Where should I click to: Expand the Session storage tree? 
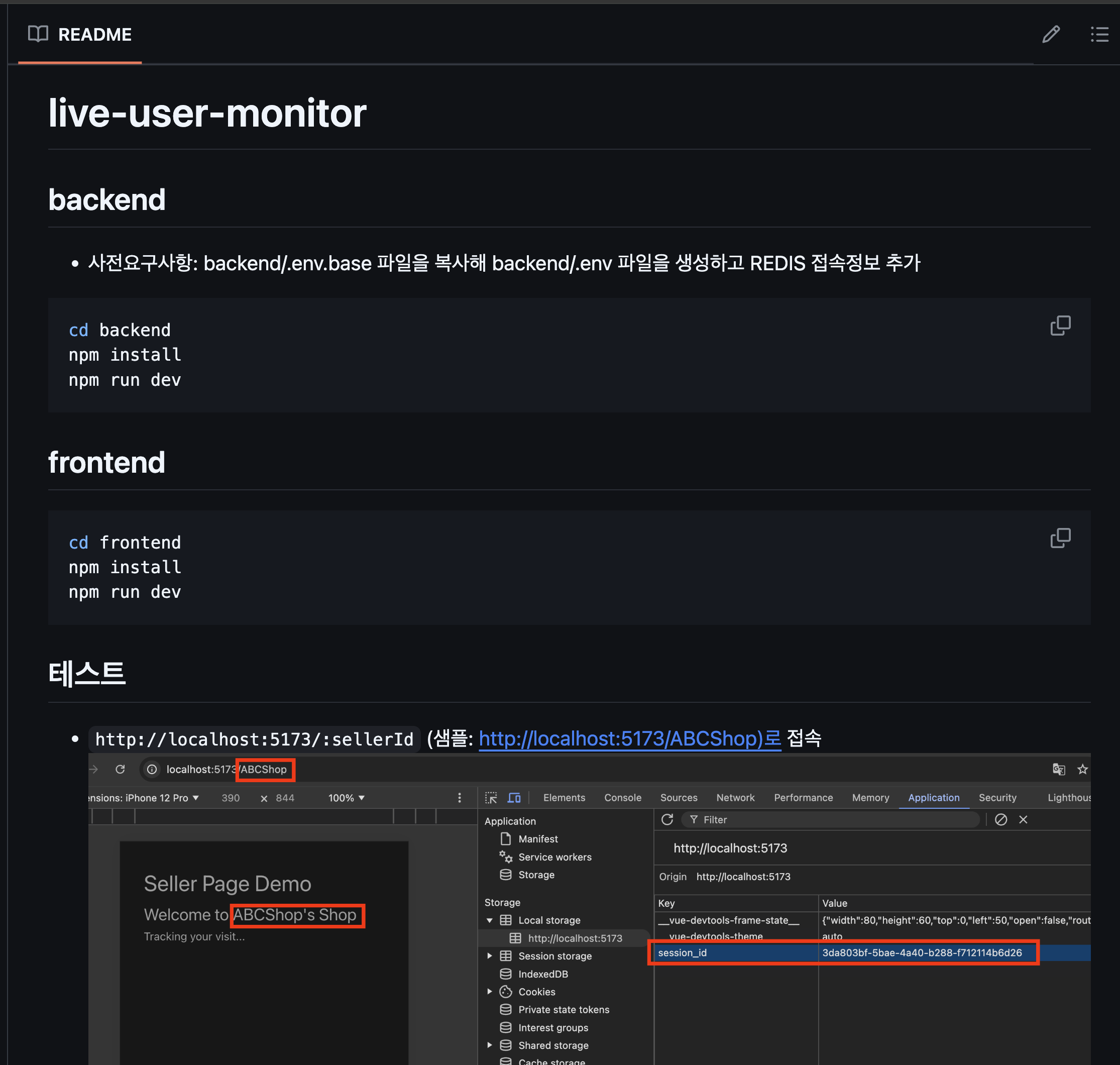(x=489, y=956)
